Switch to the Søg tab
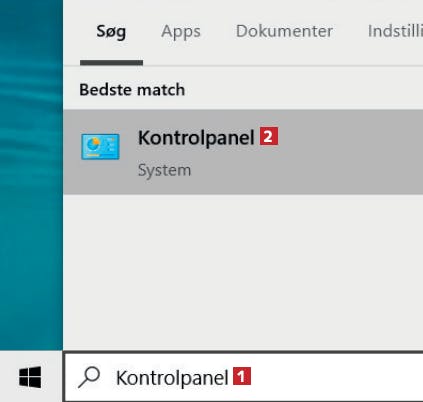The height and width of the screenshot is (402, 423). pos(111,32)
